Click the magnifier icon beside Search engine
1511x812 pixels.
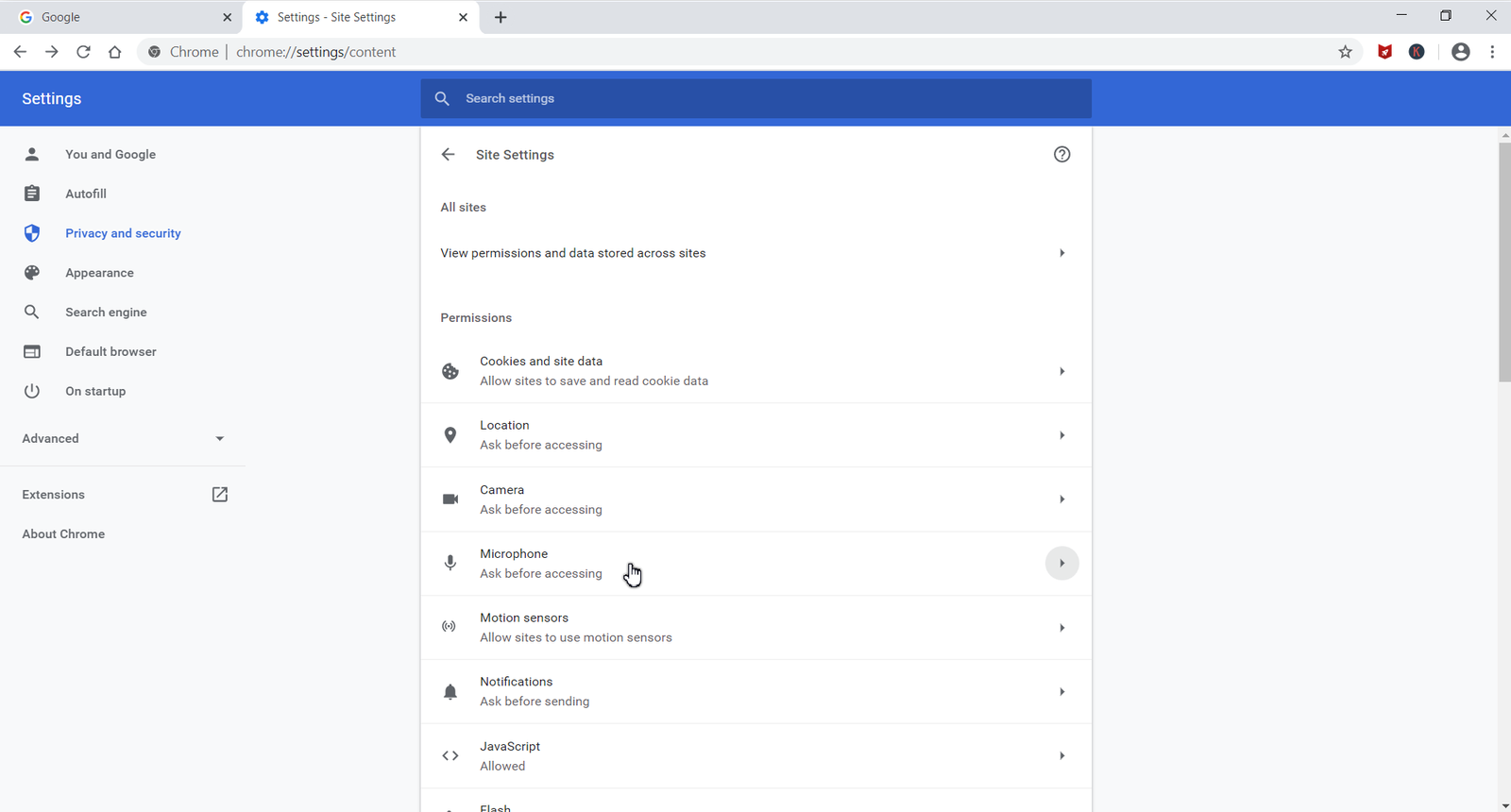point(32,312)
